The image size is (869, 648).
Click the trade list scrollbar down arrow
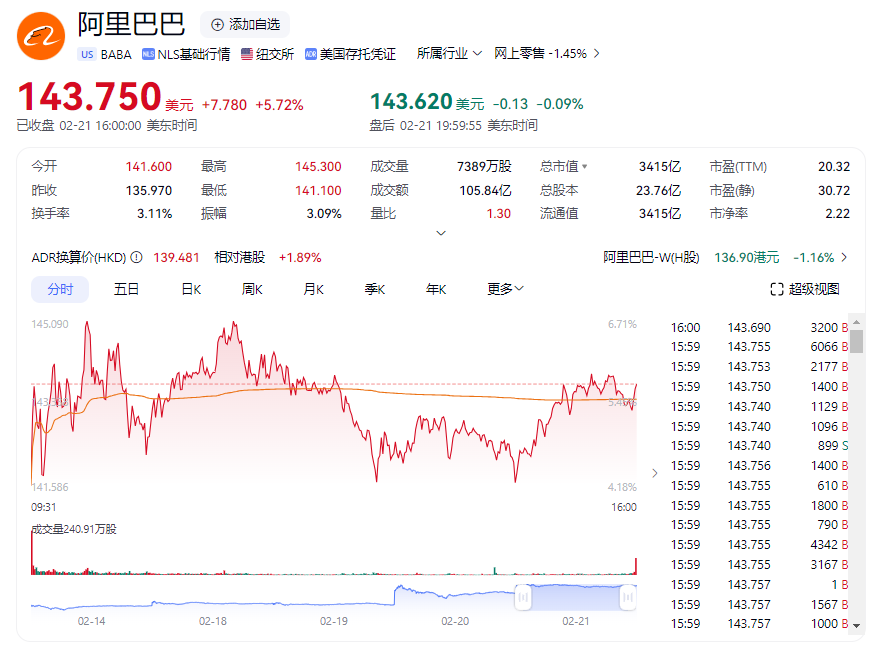(x=857, y=625)
